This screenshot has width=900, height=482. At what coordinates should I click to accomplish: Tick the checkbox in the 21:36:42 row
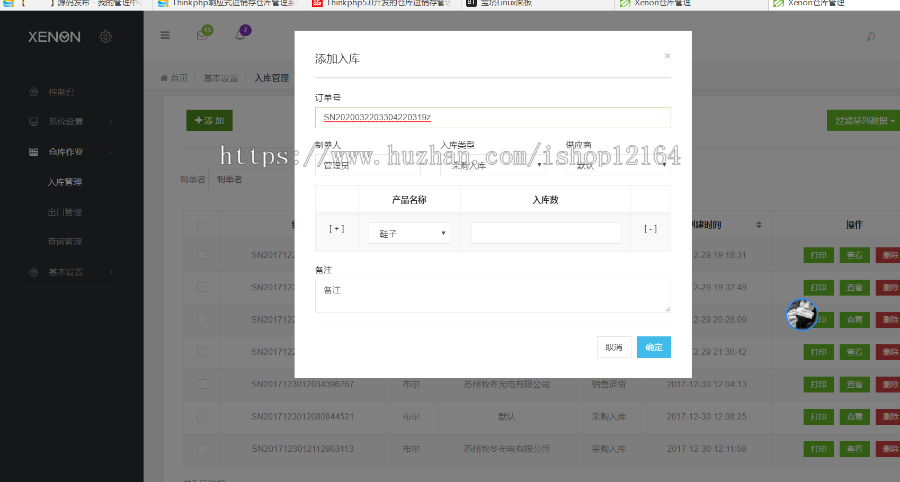coord(202,352)
